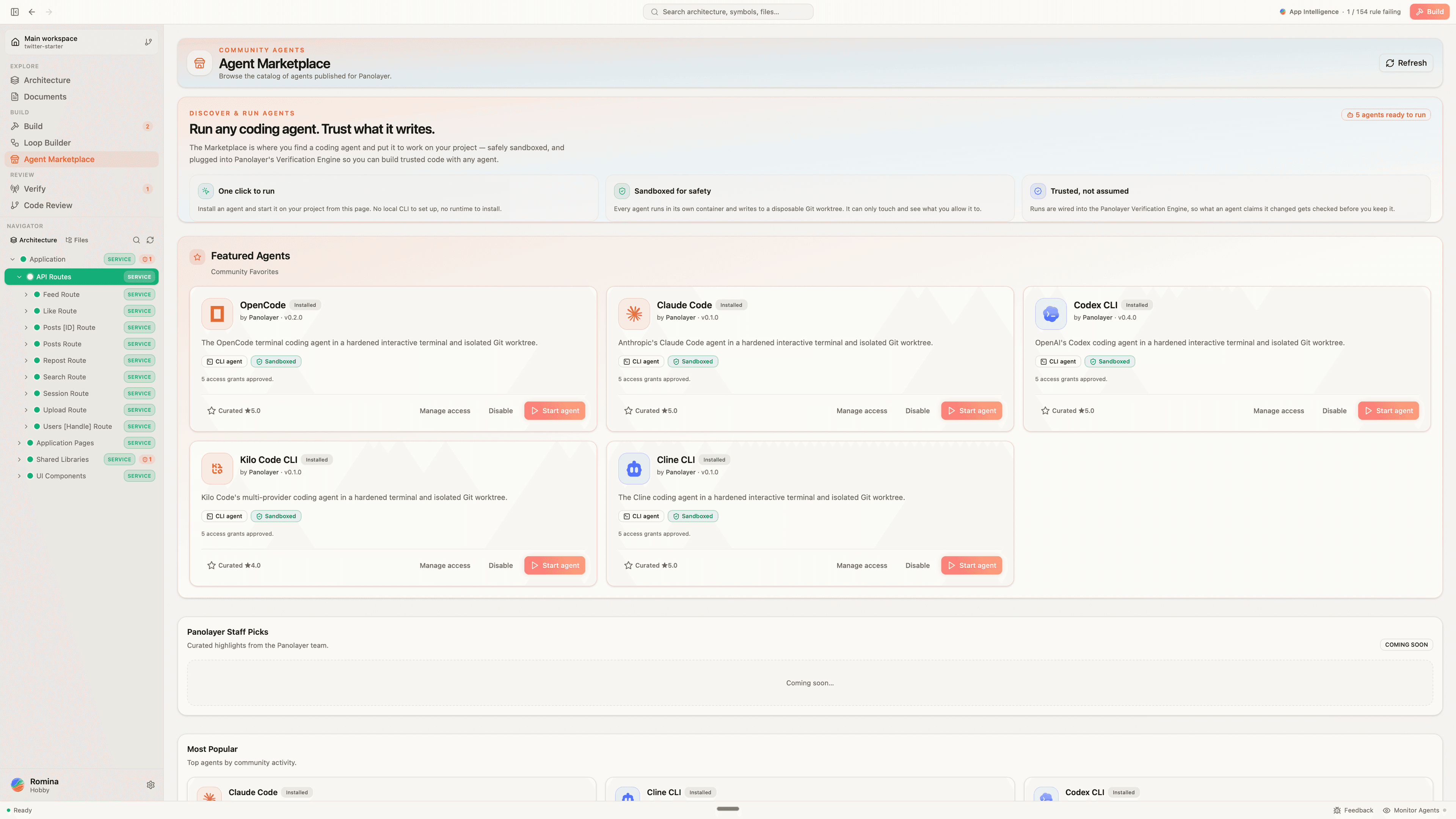
Task: Open the Build sidebar item
Action: point(82,126)
